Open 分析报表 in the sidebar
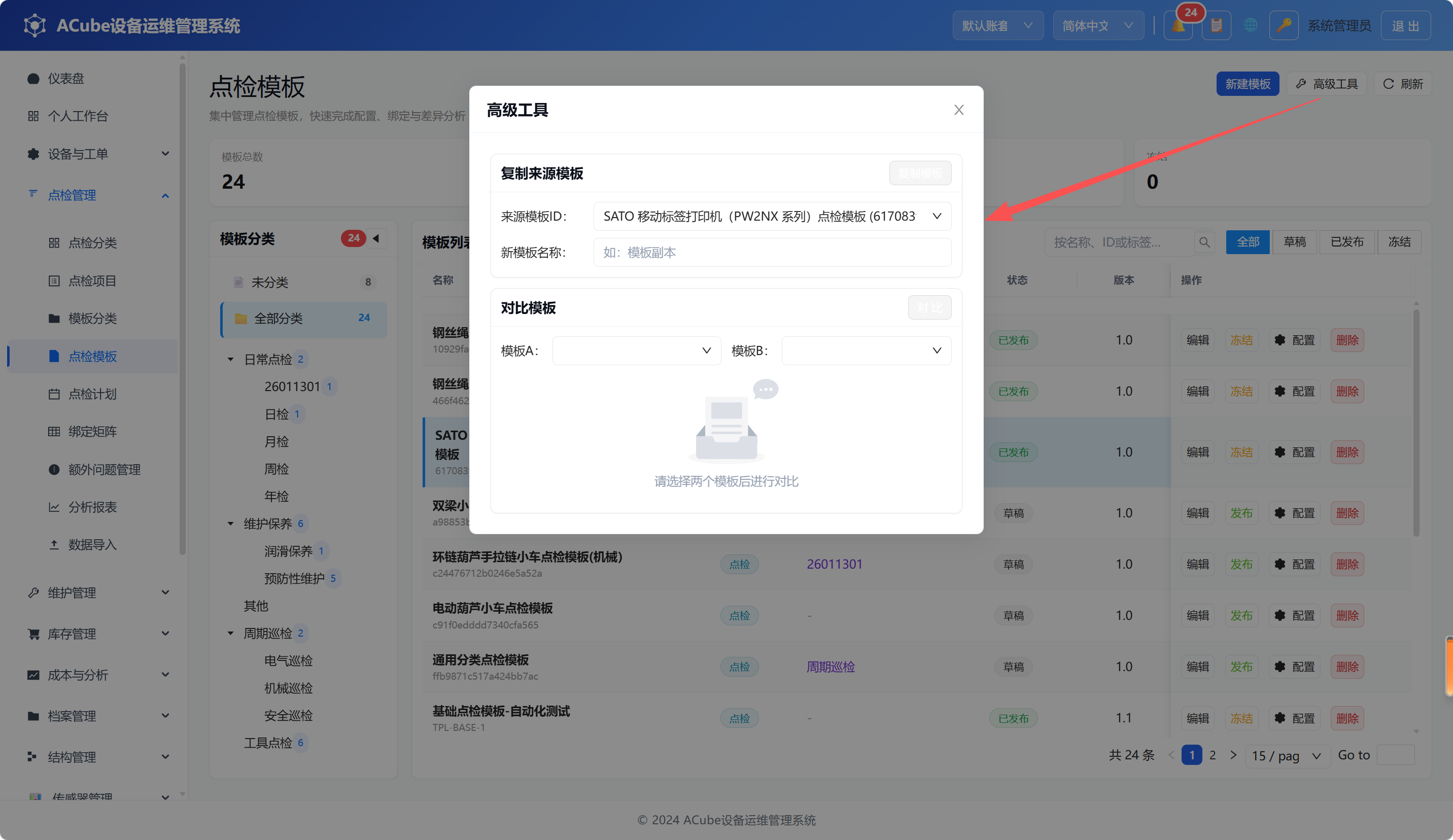 pyautogui.click(x=92, y=507)
